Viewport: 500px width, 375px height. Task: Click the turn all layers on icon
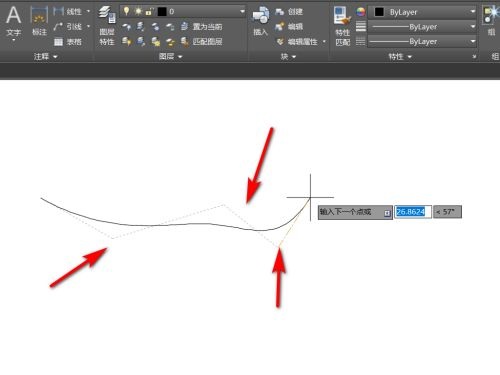point(126,41)
